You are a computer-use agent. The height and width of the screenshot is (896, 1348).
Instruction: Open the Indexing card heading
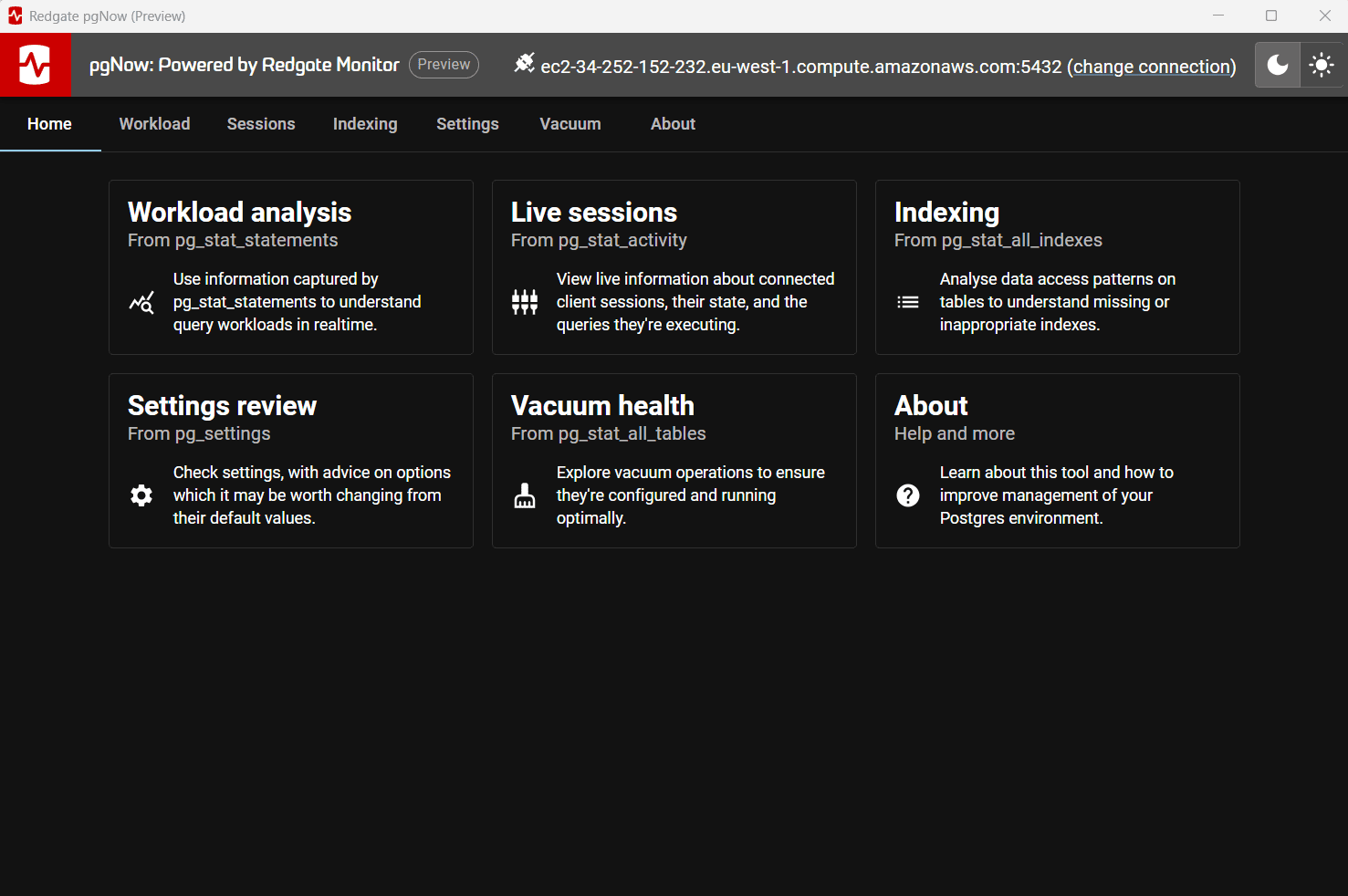click(946, 213)
